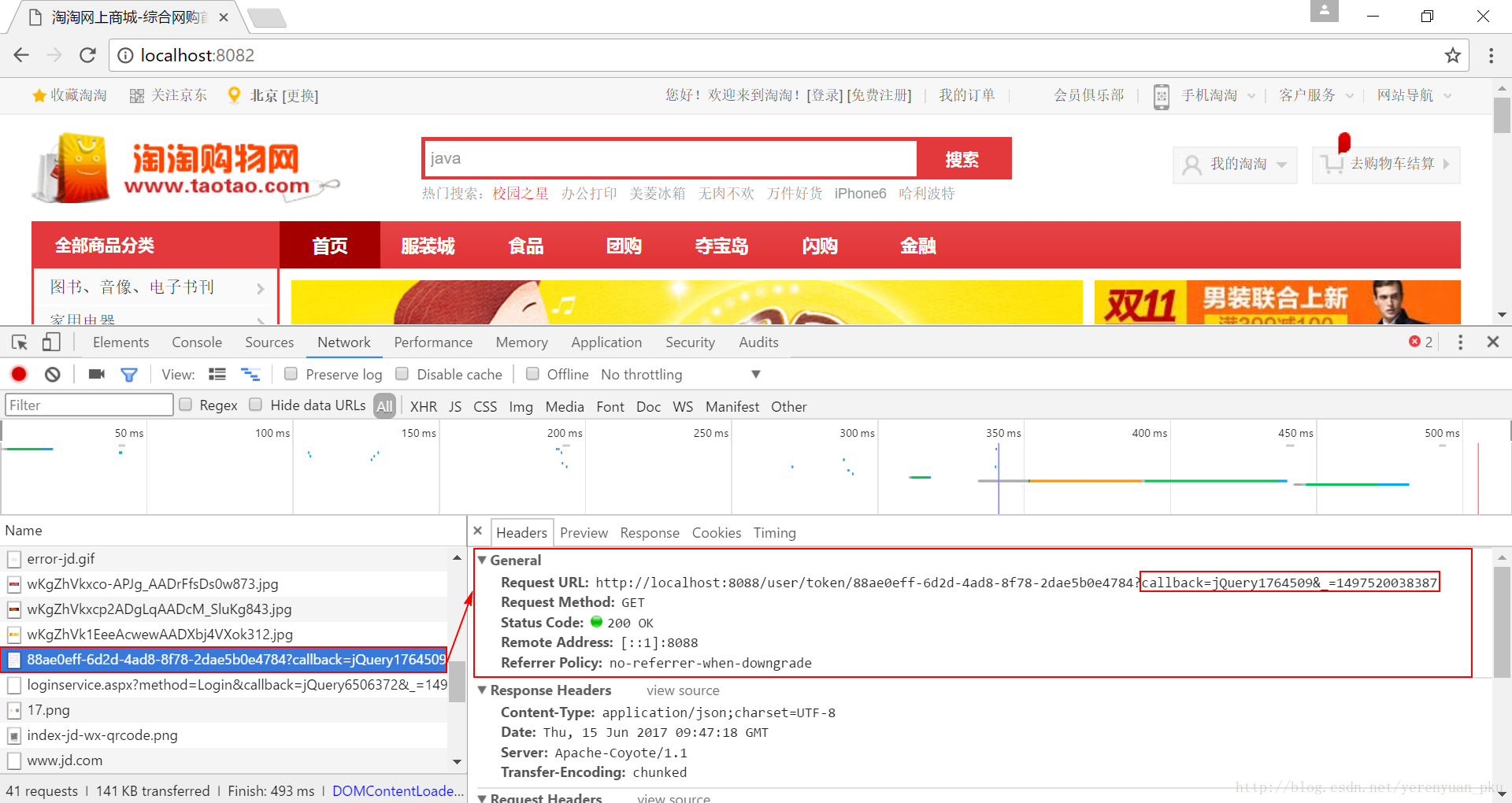Focus the network Filter input field
Viewport: 1512px width, 803px height.
[89, 405]
